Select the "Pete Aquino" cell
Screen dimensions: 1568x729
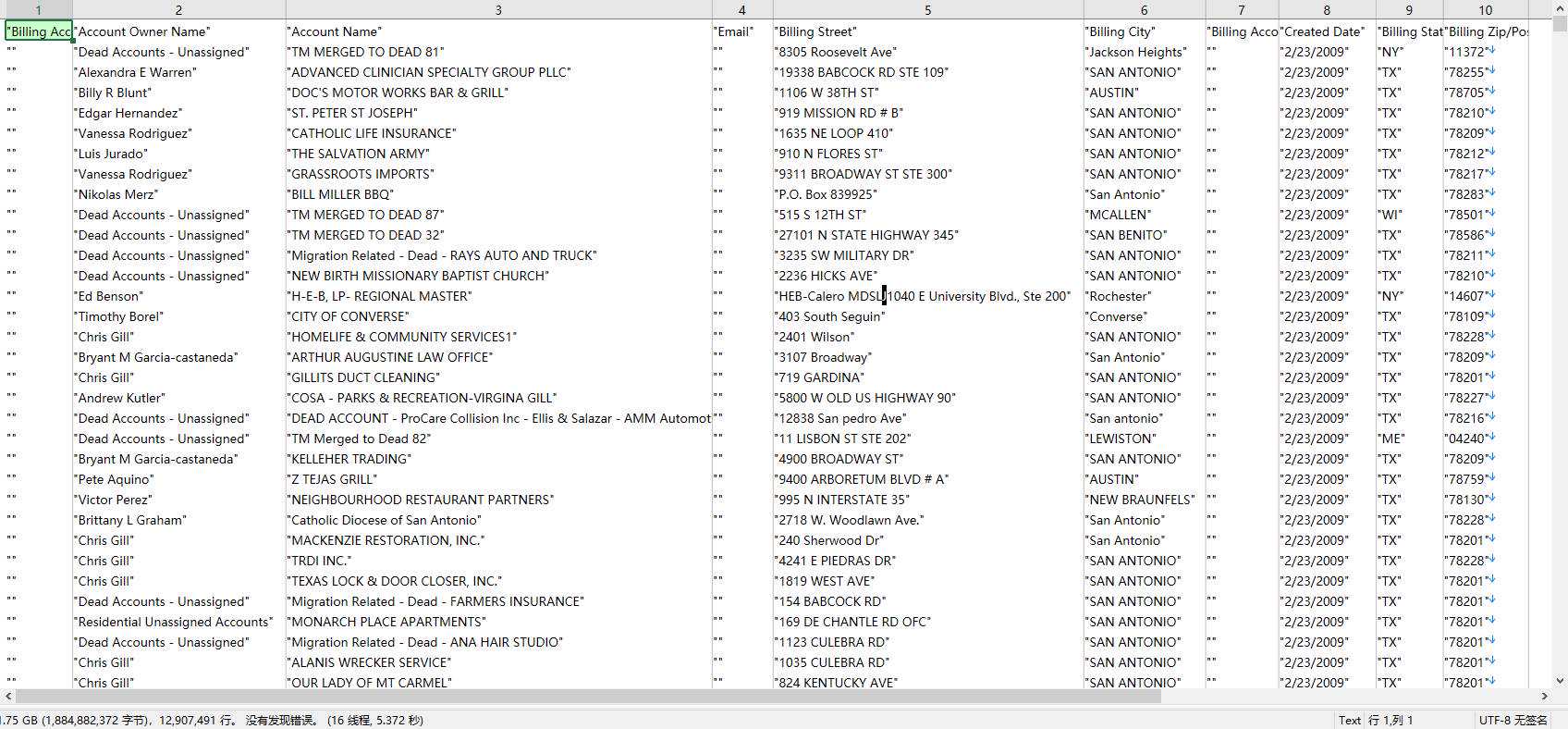(178, 479)
